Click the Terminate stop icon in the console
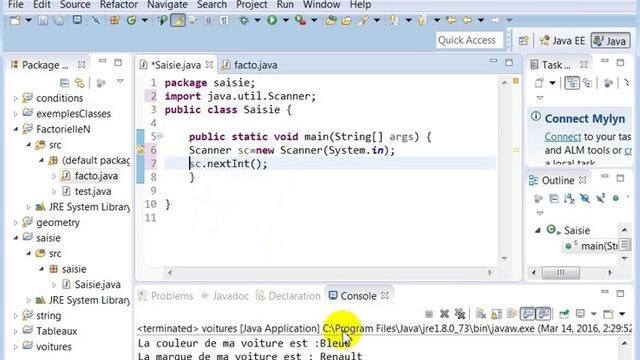Viewport: 640px width, 360px height. (429, 313)
